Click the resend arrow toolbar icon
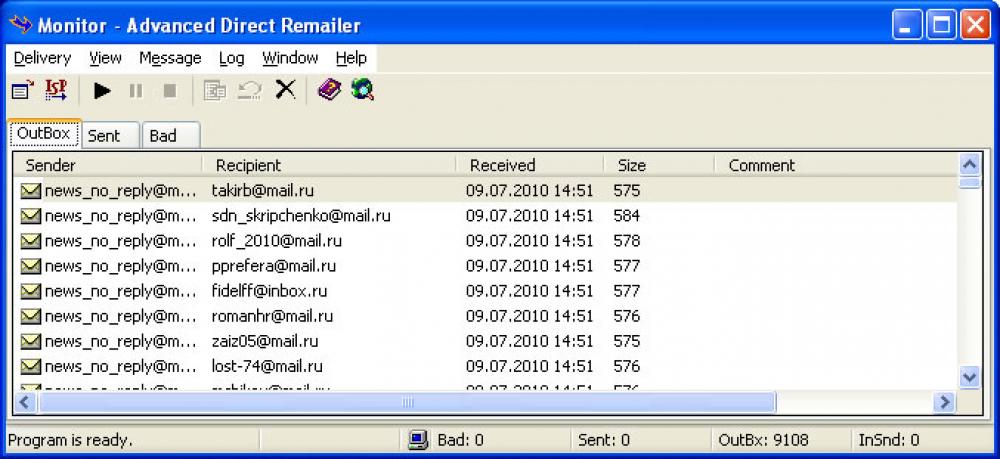The image size is (1000, 459). click(x=249, y=91)
